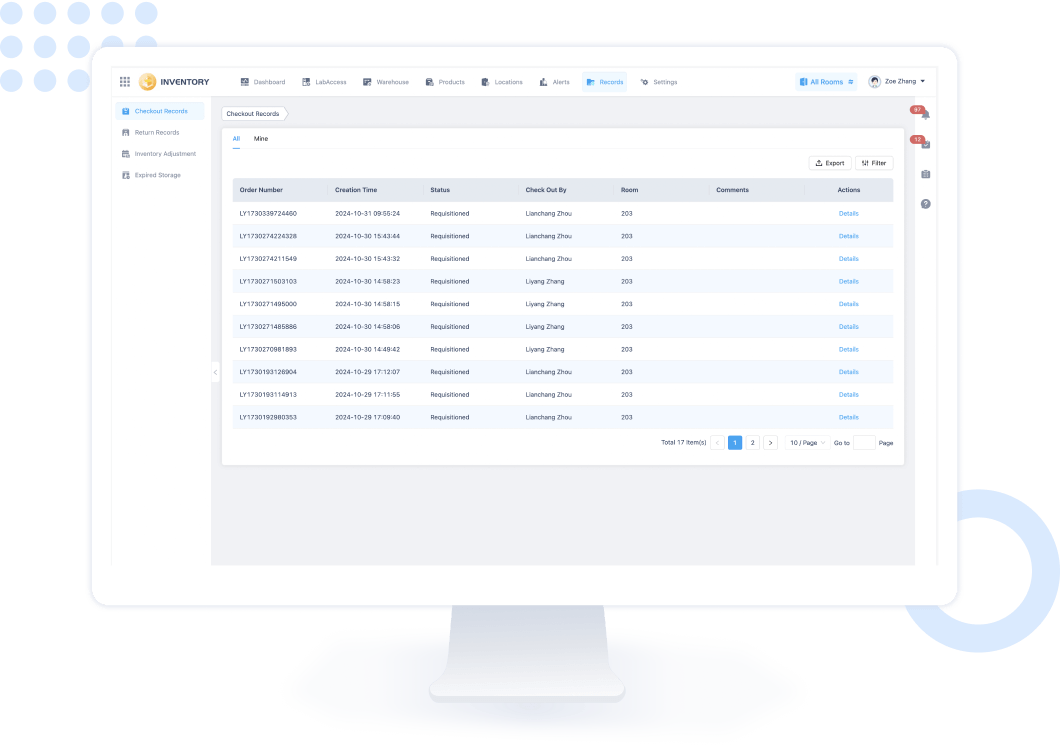Viewport: 1060px width, 748px height.
Task: Click the Go to page input field
Action: [x=864, y=442]
